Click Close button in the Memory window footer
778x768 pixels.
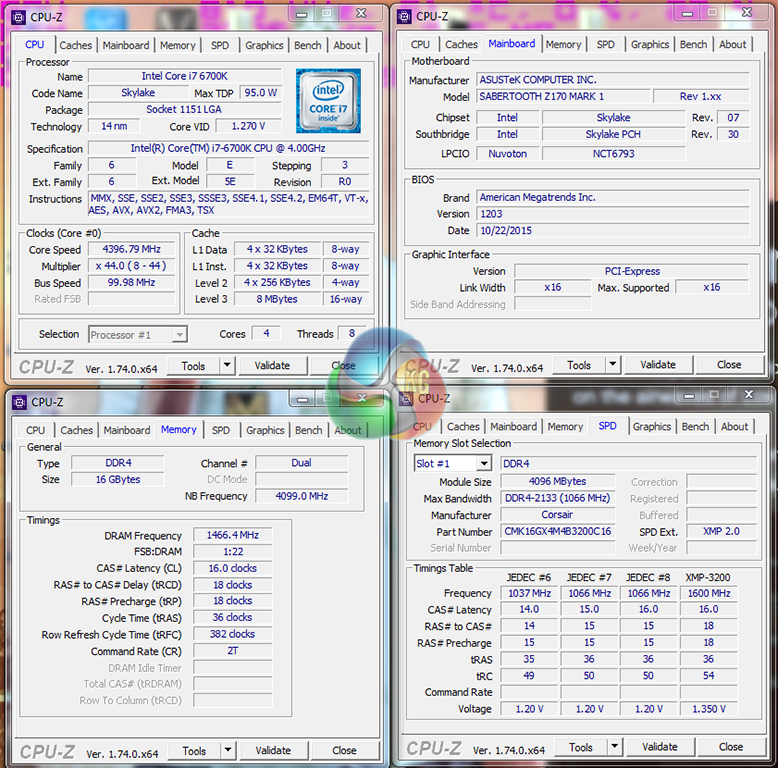[344, 750]
